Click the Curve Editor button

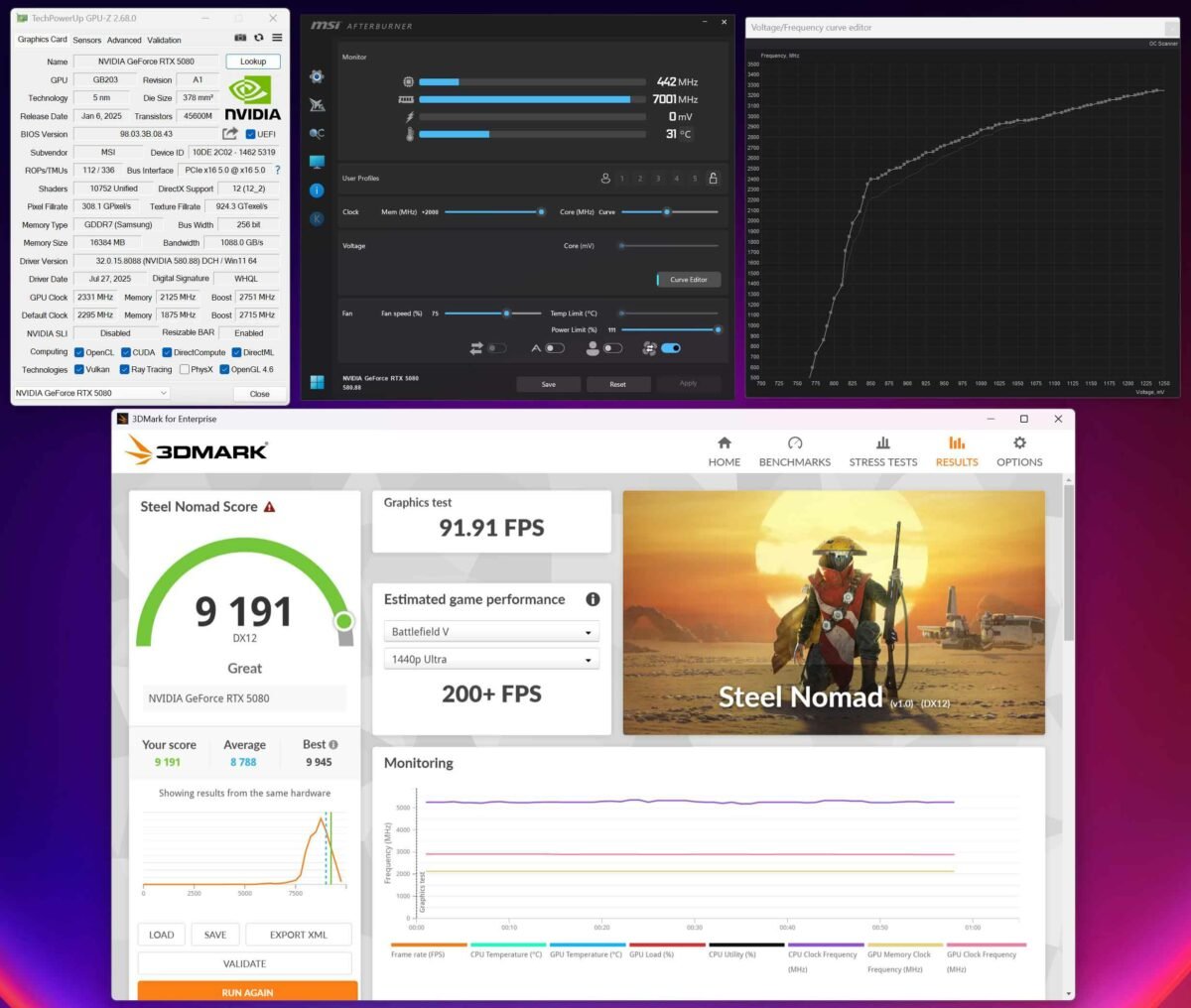[688, 280]
